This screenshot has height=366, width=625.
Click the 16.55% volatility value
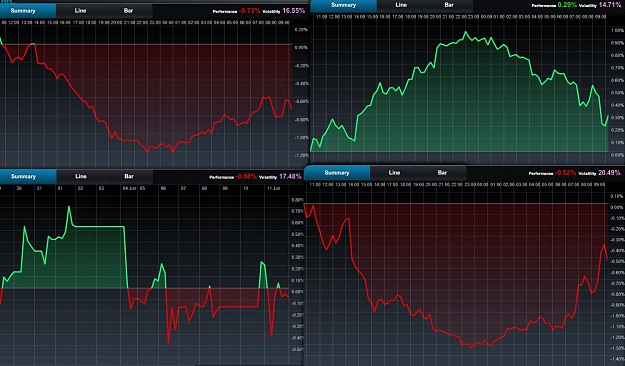click(x=293, y=11)
